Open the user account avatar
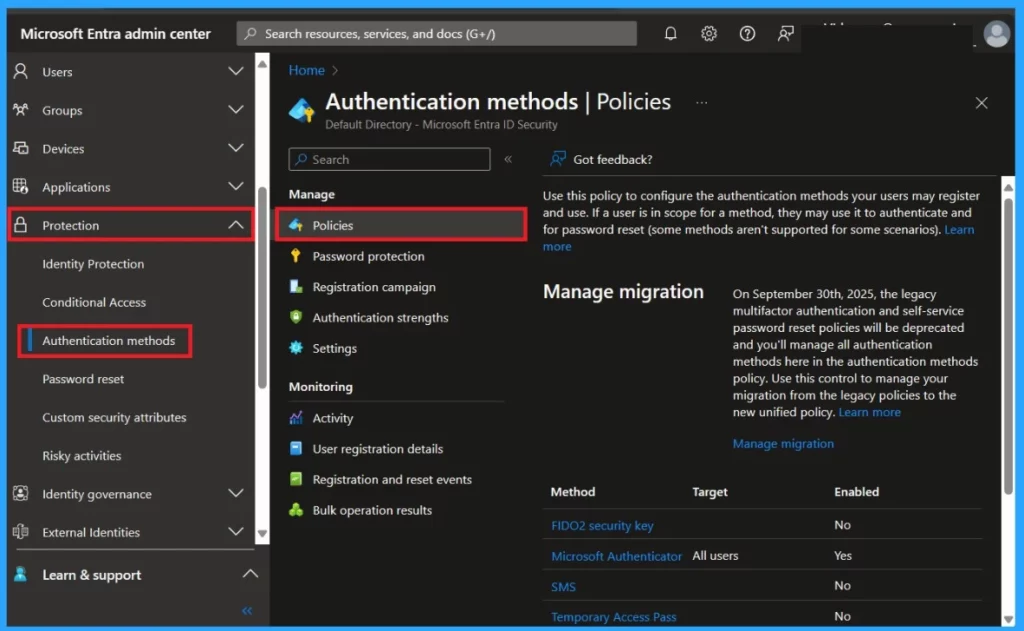 pyautogui.click(x=996, y=34)
